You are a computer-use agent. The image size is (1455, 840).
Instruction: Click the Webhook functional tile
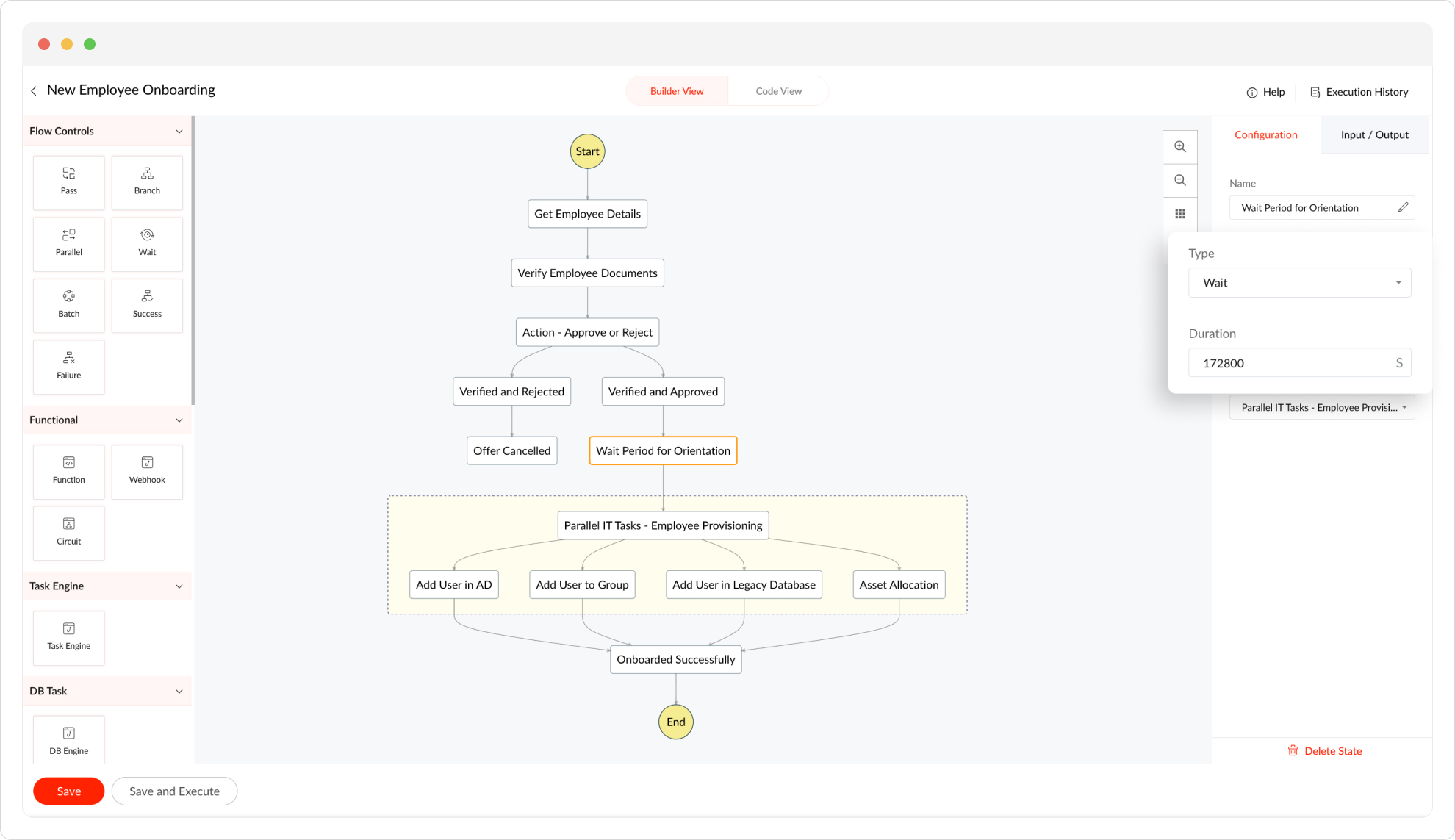(x=147, y=471)
